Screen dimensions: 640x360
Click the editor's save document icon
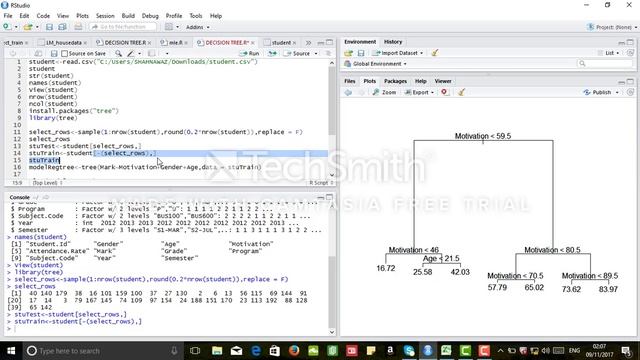point(54,53)
